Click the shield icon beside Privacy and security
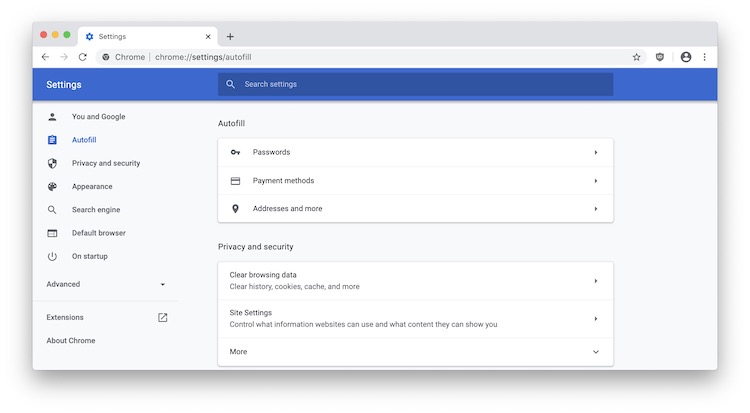750x413 pixels. [52, 163]
